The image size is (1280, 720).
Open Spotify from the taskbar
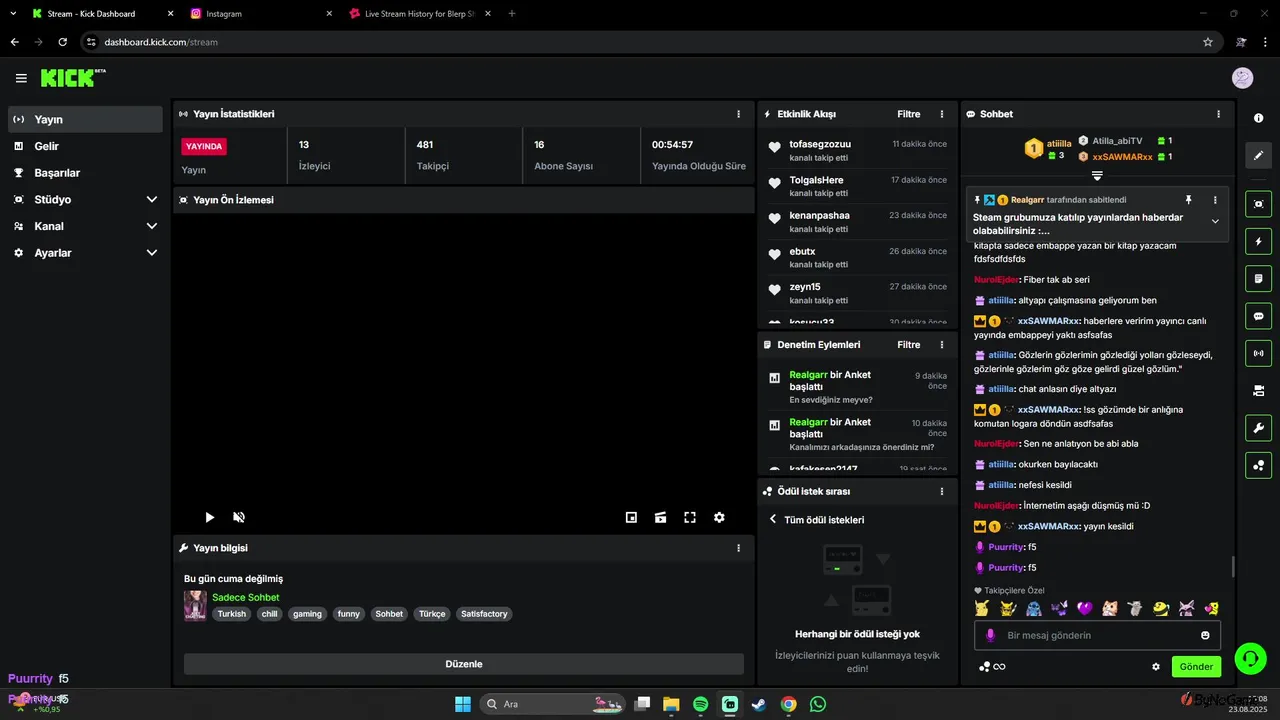701,704
